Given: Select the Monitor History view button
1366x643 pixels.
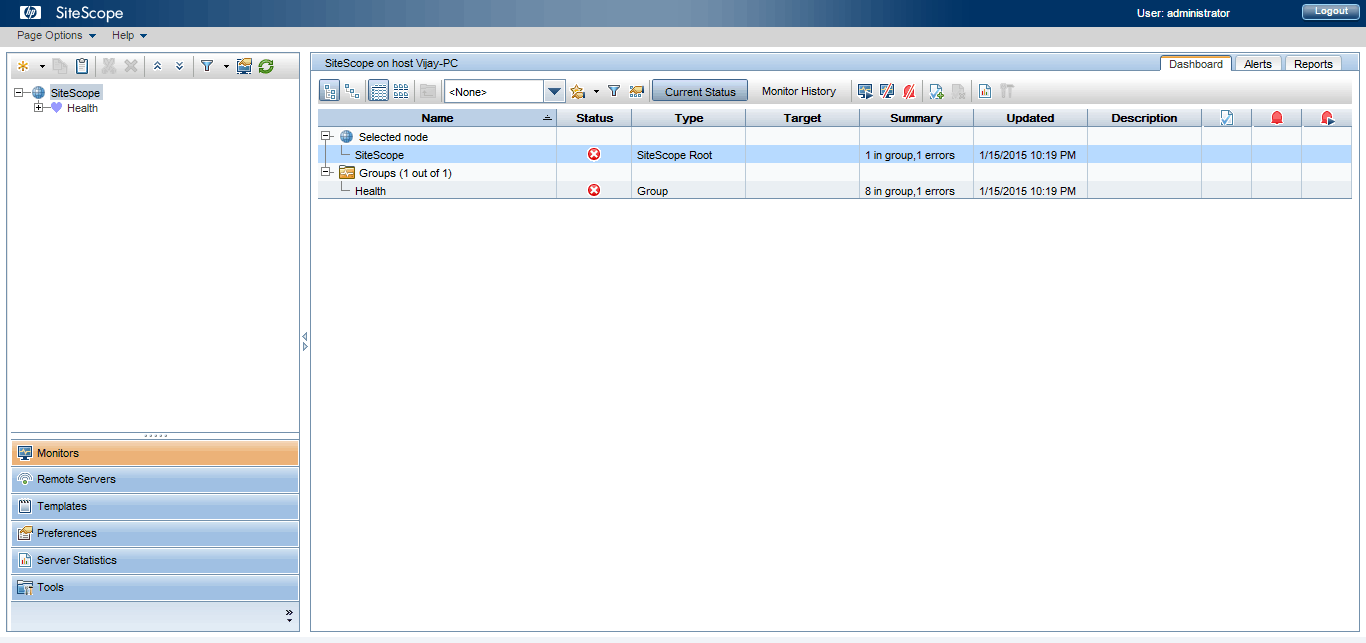Looking at the screenshot, I should (x=799, y=91).
